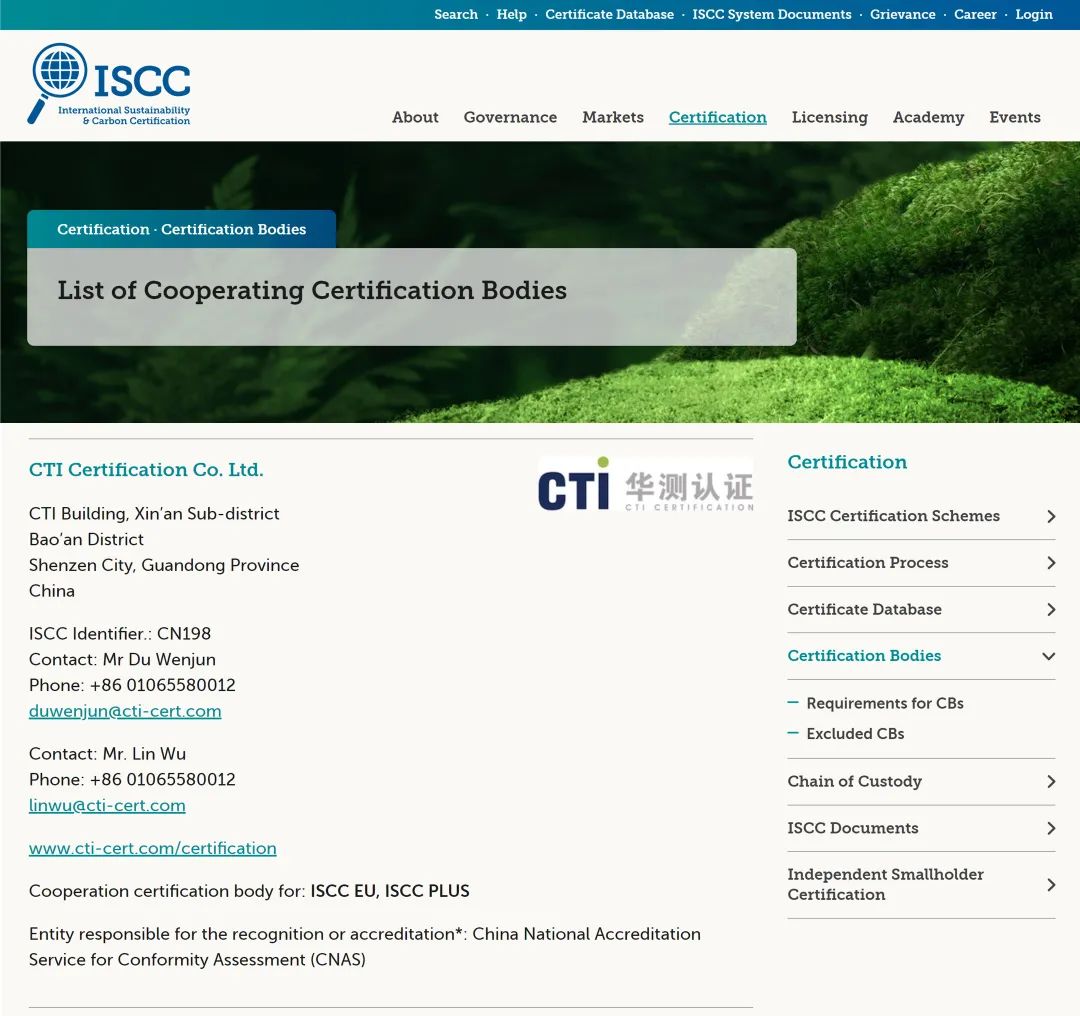1080x1016 pixels.
Task: Open Search in the top bar
Action: [455, 14]
